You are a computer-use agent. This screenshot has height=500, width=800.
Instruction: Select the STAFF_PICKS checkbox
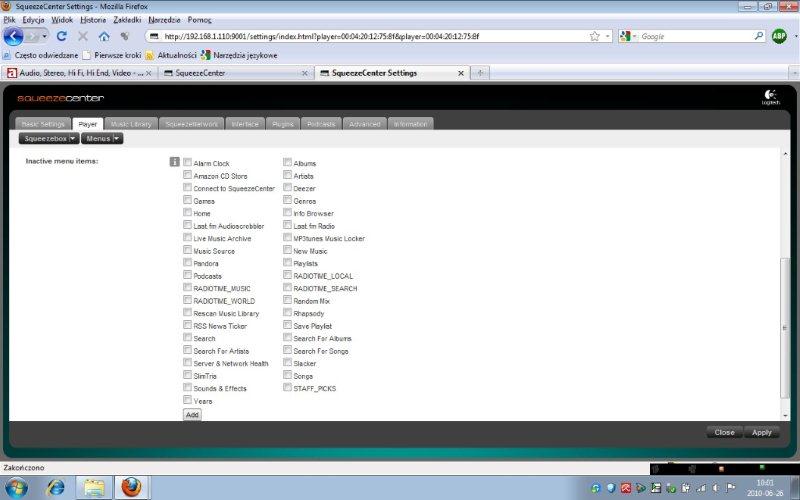click(x=287, y=387)
